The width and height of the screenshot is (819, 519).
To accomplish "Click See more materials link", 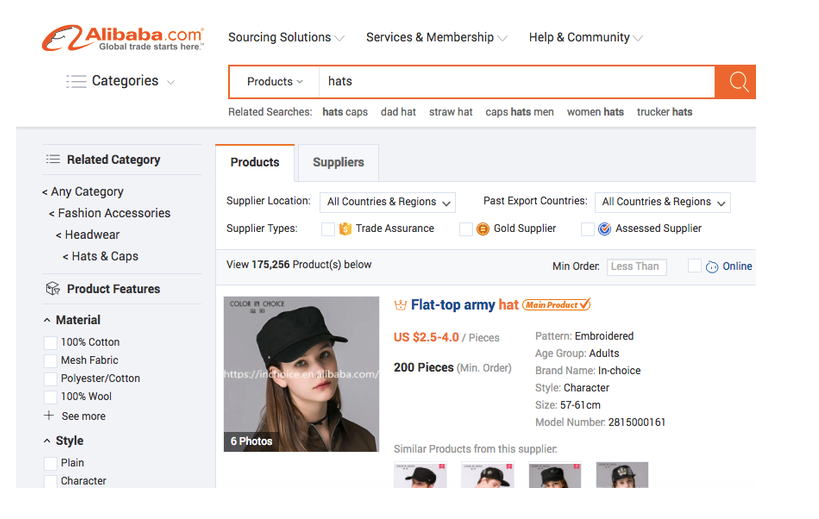I will 84,416.
